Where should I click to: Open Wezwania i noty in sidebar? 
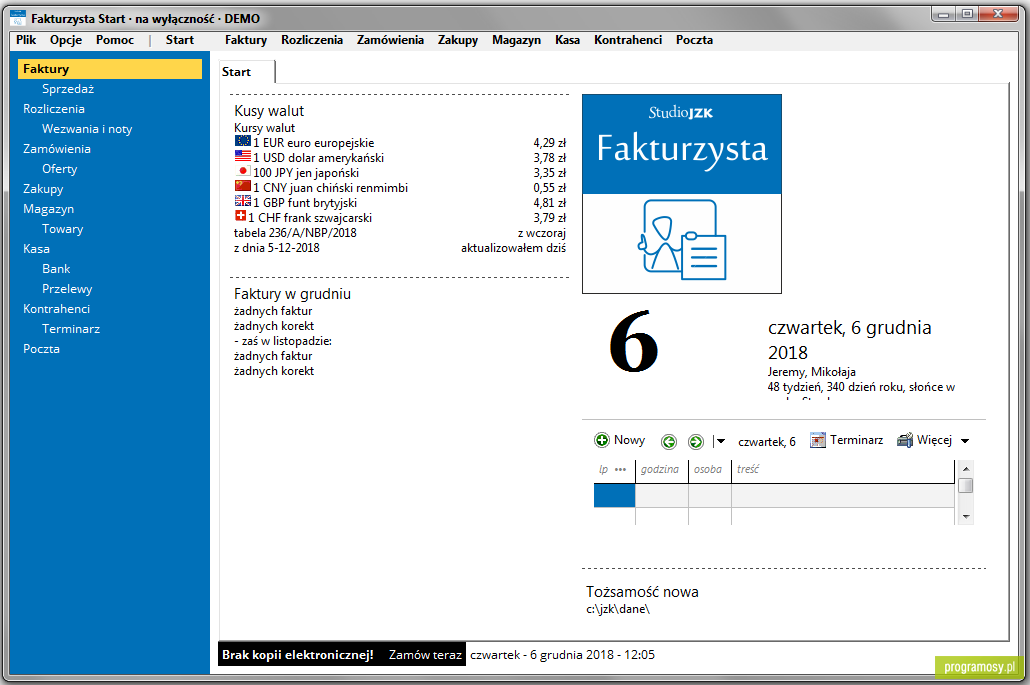click(87, 129)
